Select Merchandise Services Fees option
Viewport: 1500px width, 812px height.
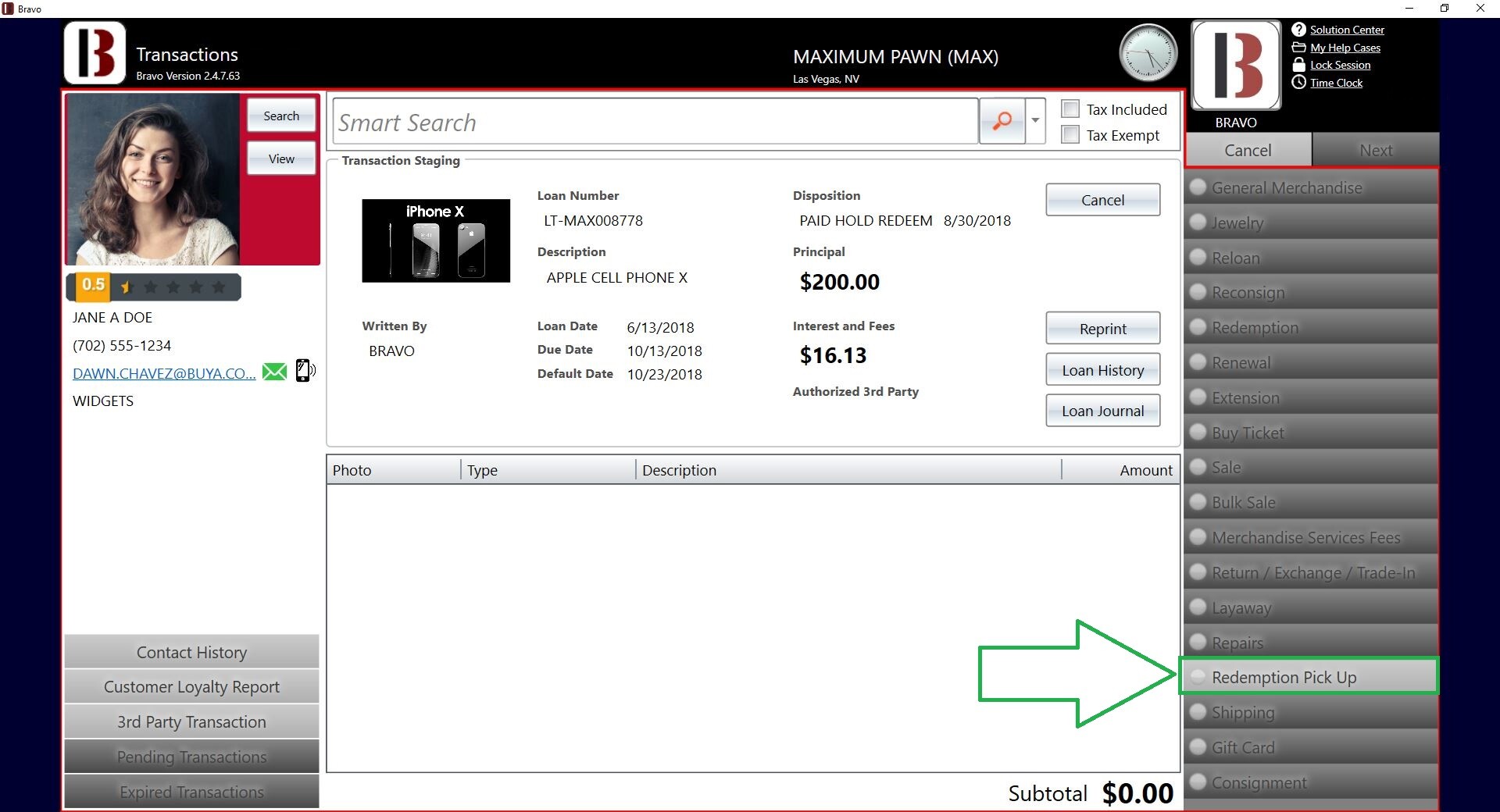(x=1312, y=538)
